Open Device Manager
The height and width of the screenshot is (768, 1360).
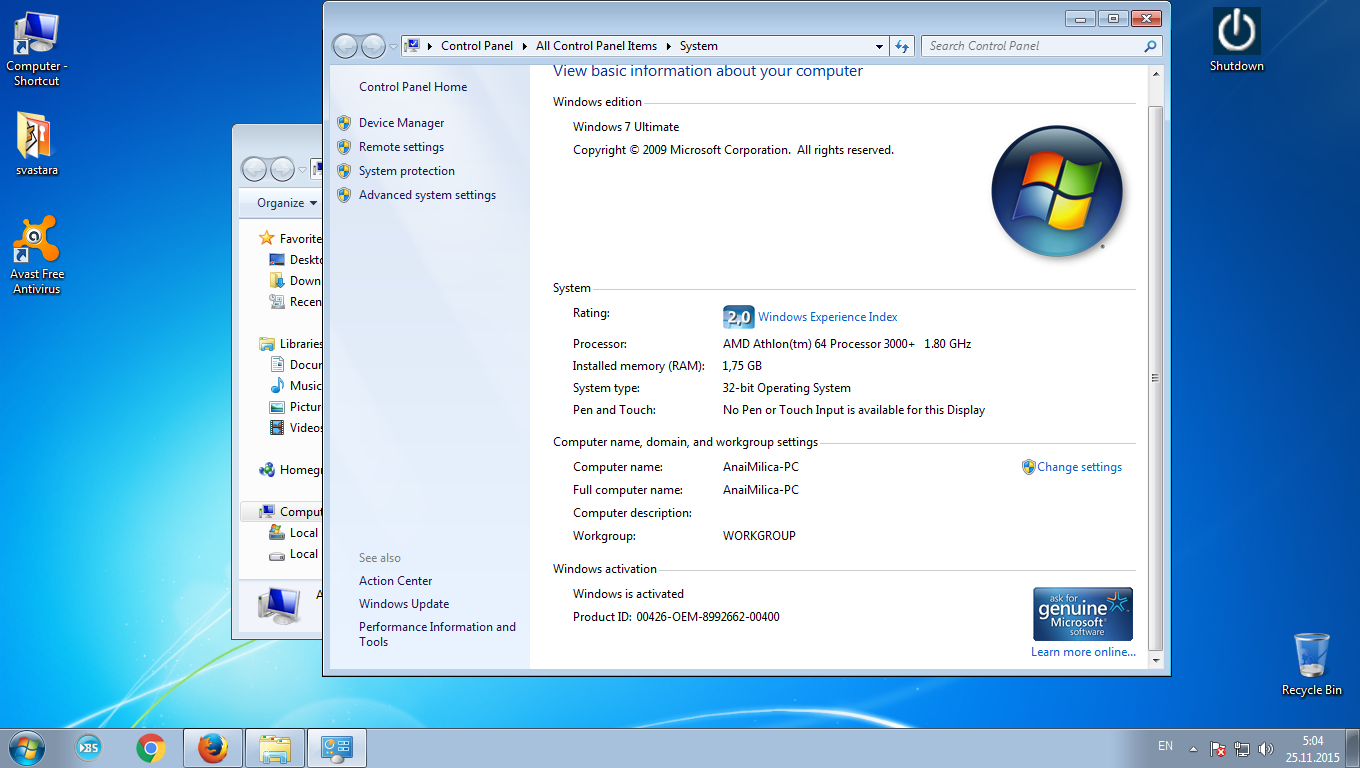[402, 123]
